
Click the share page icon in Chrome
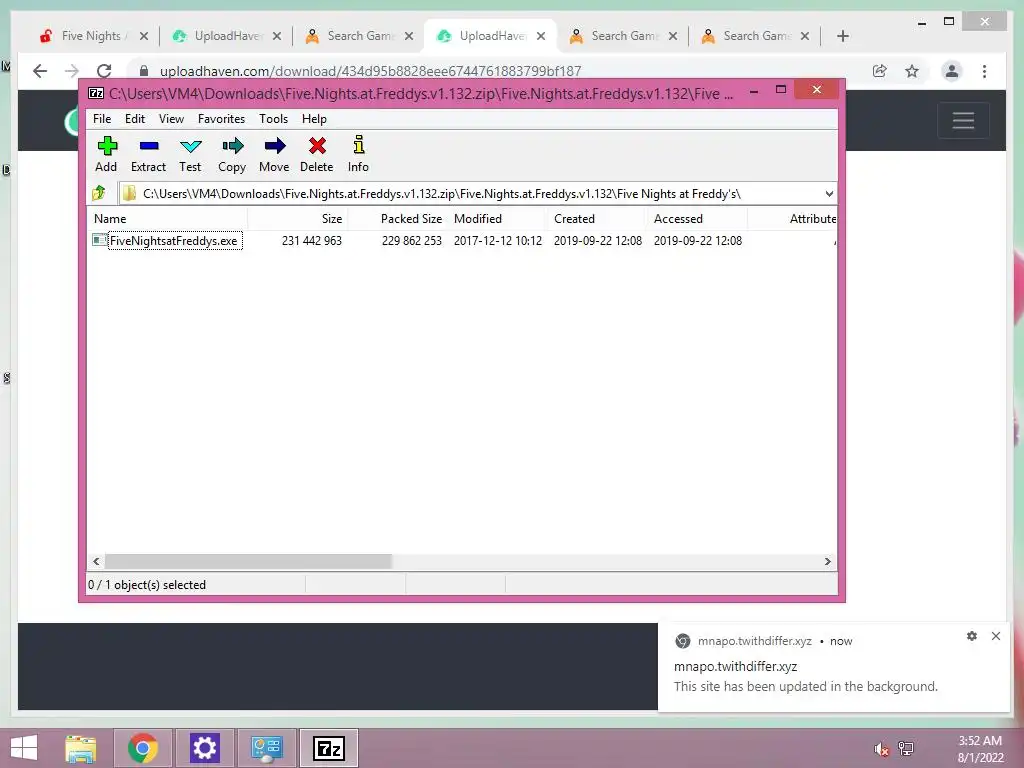click(880, 71)
